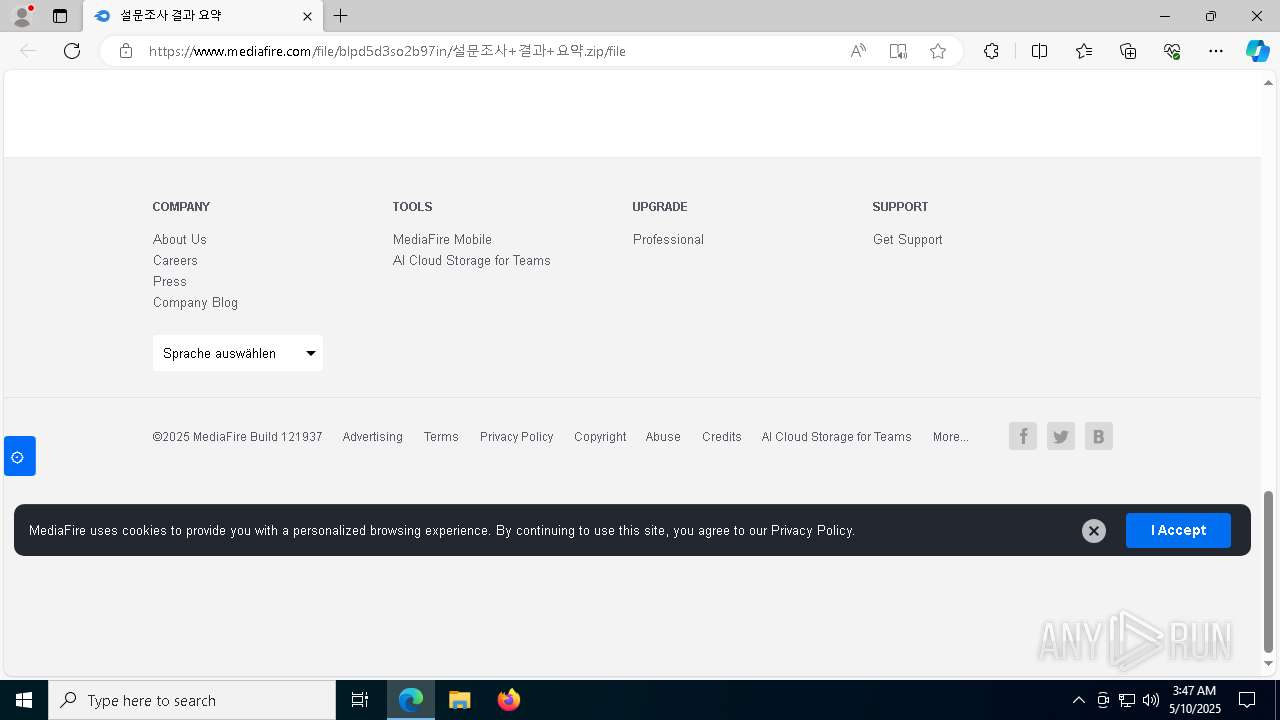Screen dimensions: 1280x720
Task: Toggle the Split screen icon
Action: (x=1039, y=51)
